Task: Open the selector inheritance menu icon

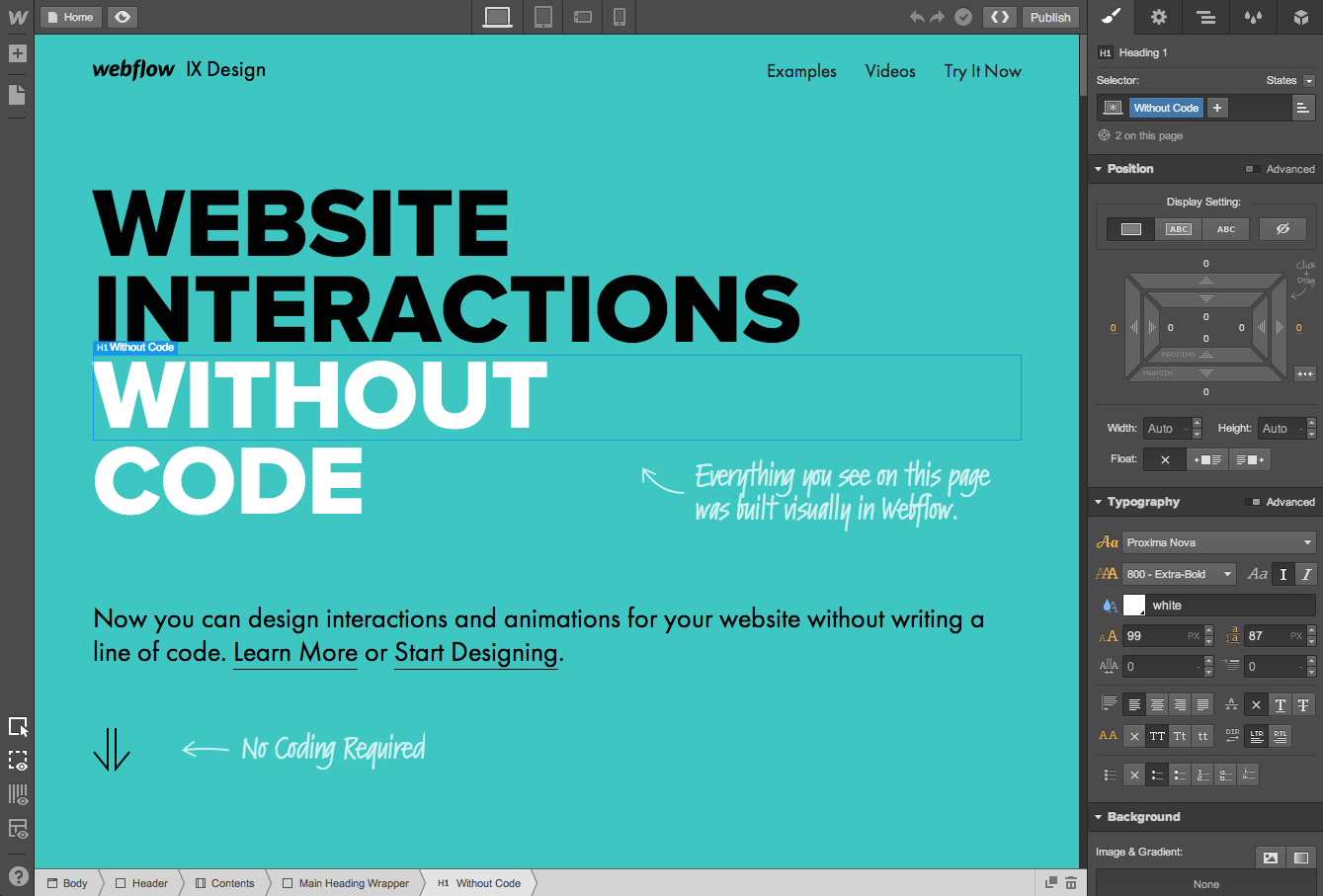Action: click(x=1303, y=108)
